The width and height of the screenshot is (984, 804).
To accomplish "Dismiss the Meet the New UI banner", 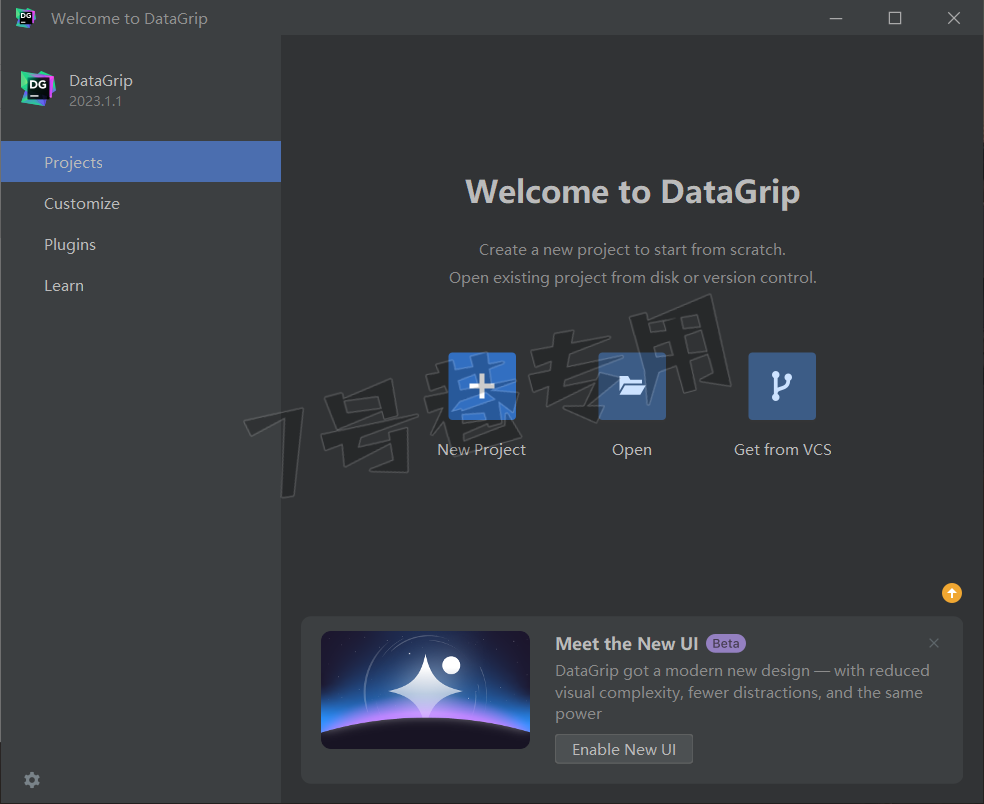I will tap(934, 643).
